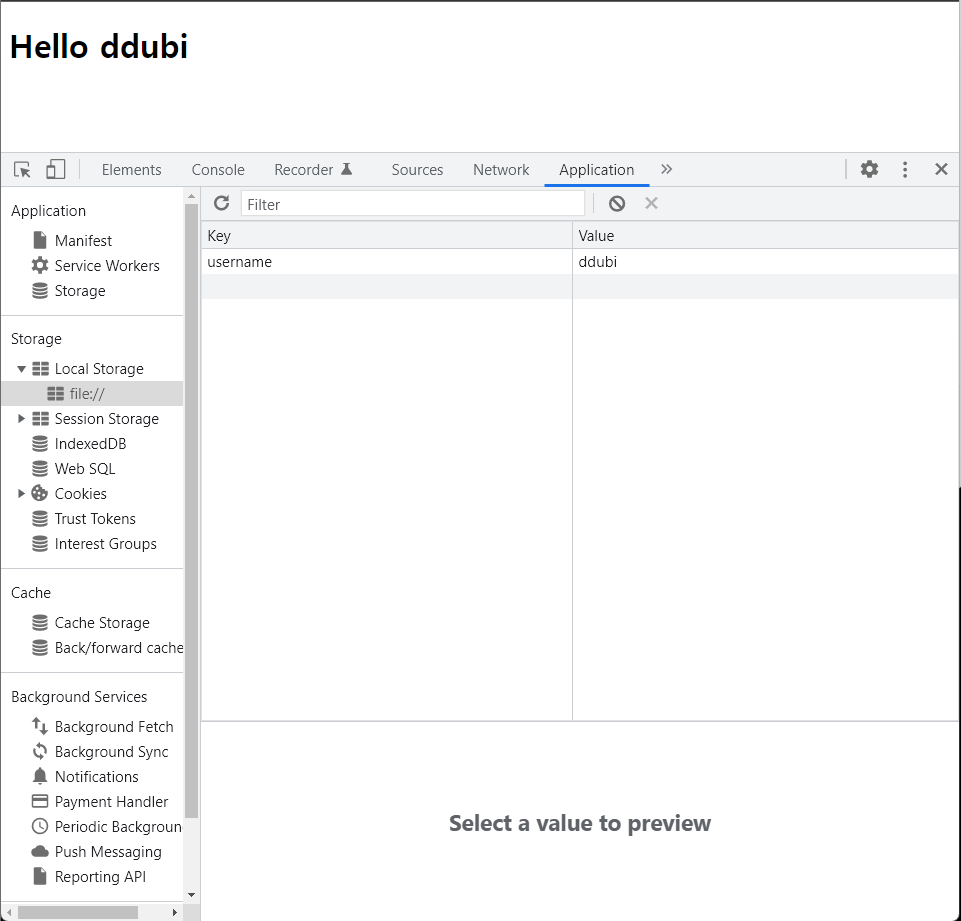This screenshot has height=921, width=961.
Task: Activate the inspect element picker icon
Action: pyautogui.click(x=23, y=169)
